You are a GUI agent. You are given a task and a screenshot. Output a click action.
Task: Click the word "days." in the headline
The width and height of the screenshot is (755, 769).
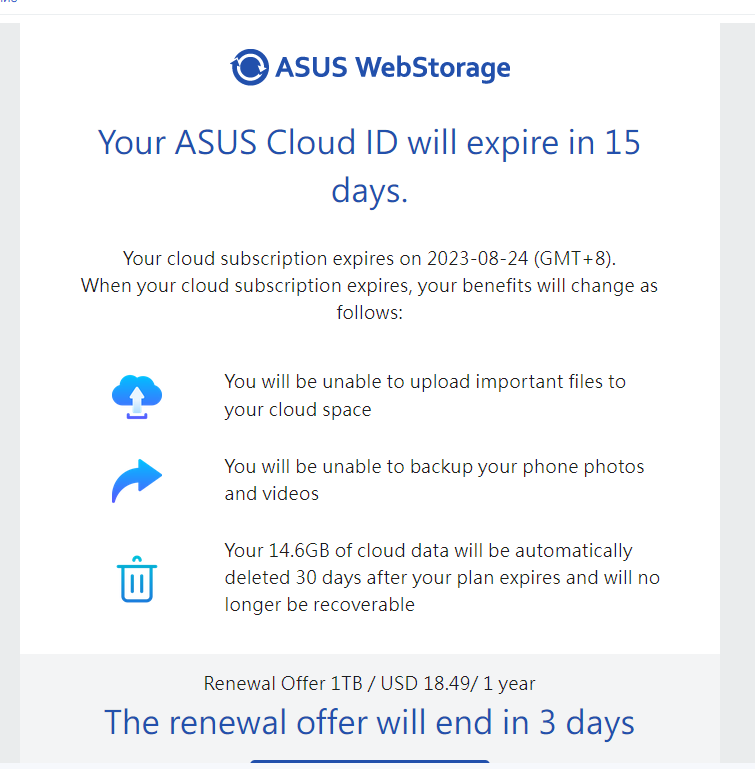(369, 189)
